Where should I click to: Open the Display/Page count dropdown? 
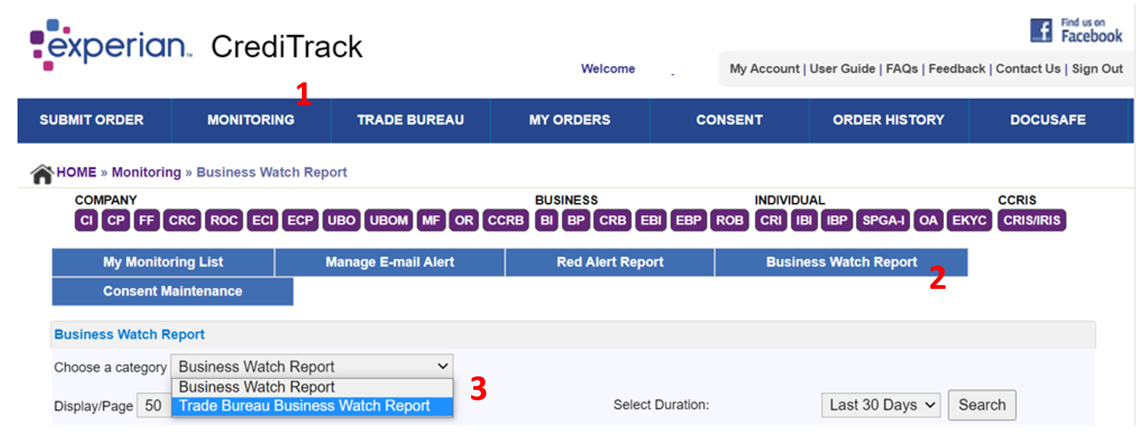[153, 407]
